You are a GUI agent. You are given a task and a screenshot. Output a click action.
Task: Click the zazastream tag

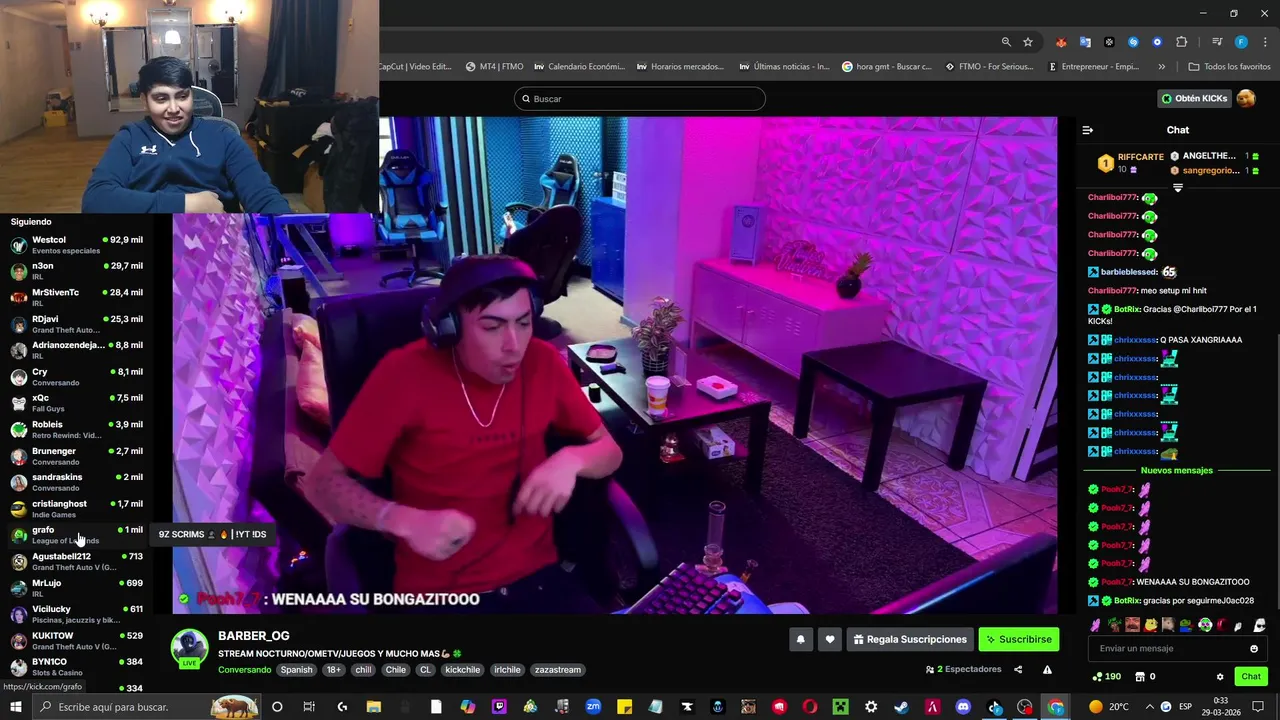[x=557, y=670]
